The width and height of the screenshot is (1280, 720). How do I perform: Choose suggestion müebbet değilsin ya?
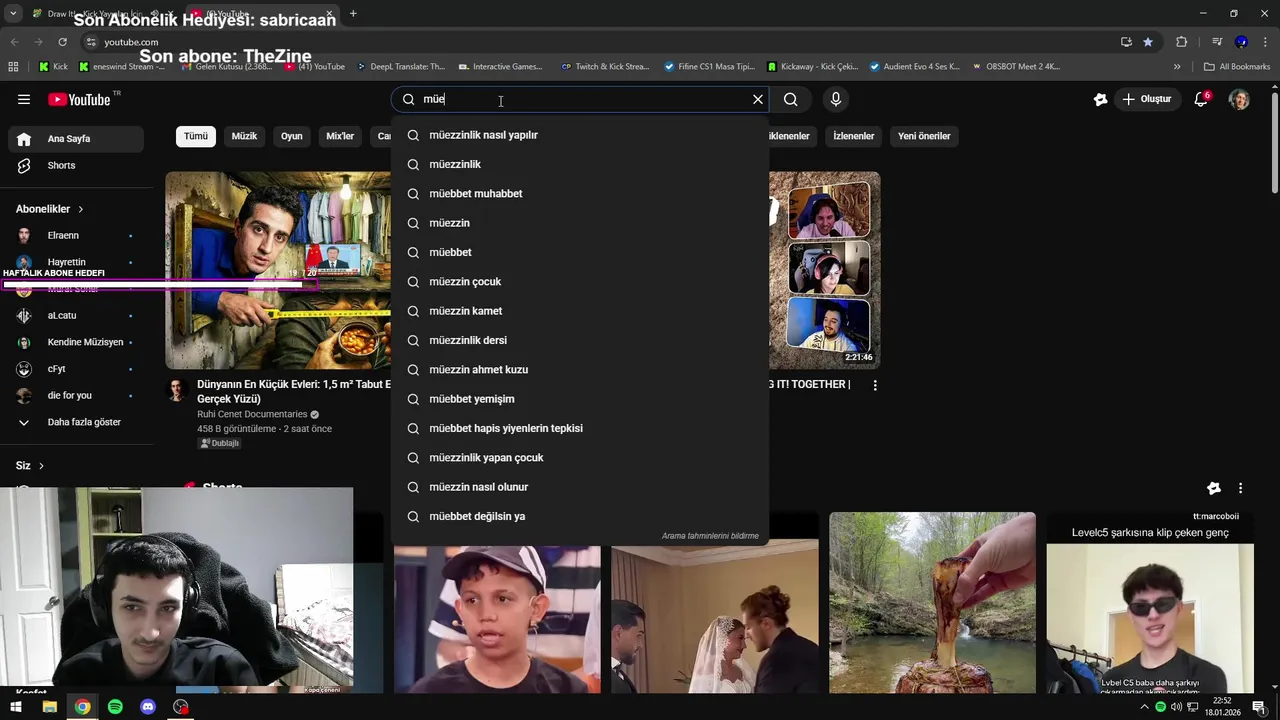tap(580, 516)
